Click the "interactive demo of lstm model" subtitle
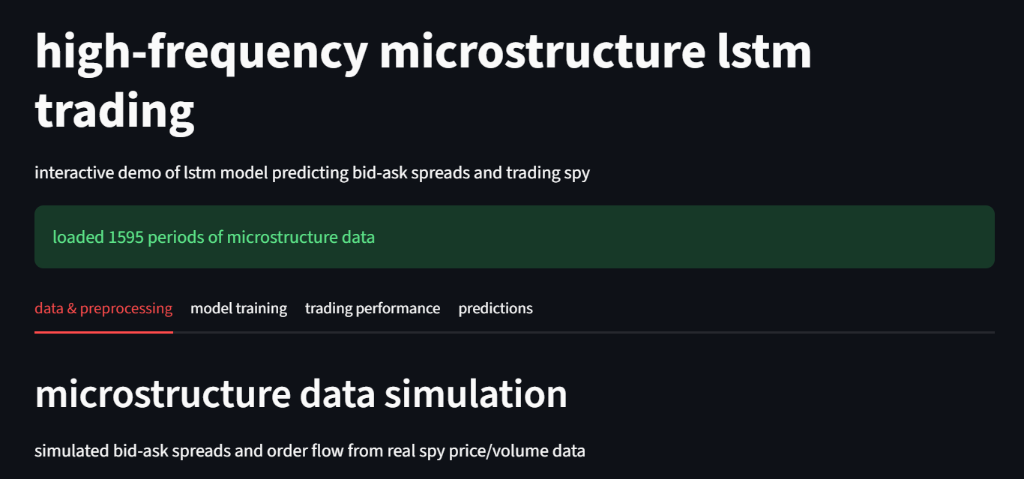 [150, 173]
